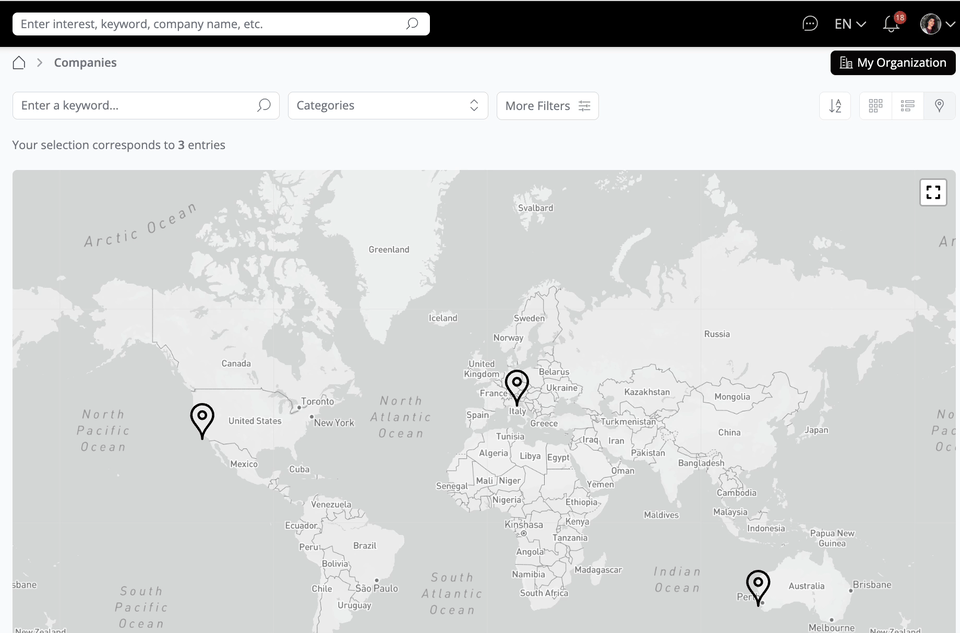Expand the map to fullscreen
960x633 pixels.
tap(933, 193)
